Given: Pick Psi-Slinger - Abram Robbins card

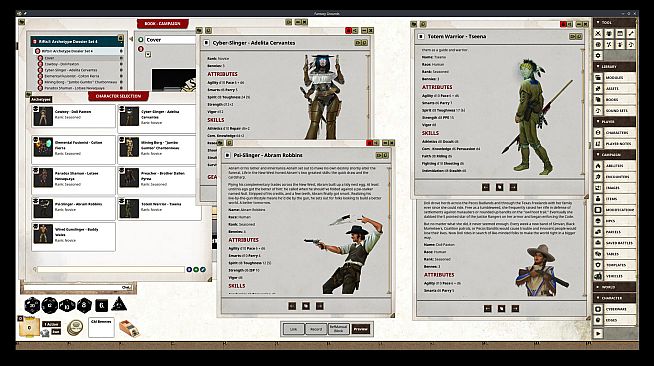Looking at the screenshot, I should click(73, 208).
